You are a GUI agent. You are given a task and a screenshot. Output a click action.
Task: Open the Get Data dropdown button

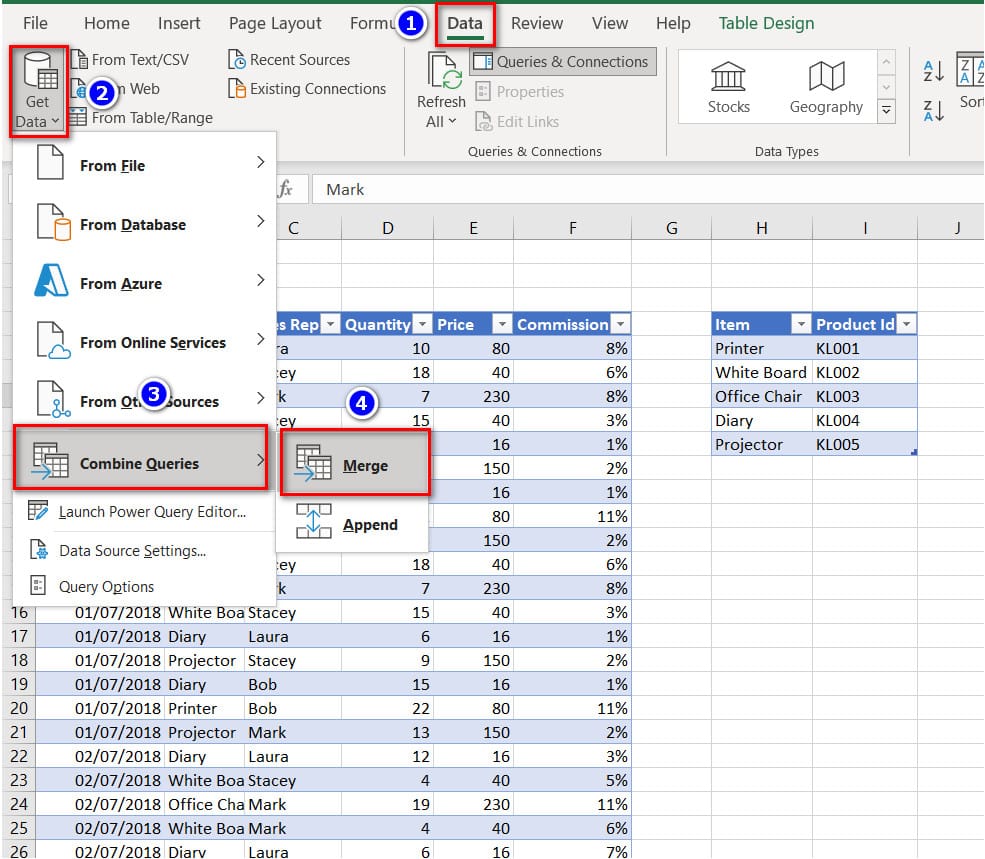point(39,92)
